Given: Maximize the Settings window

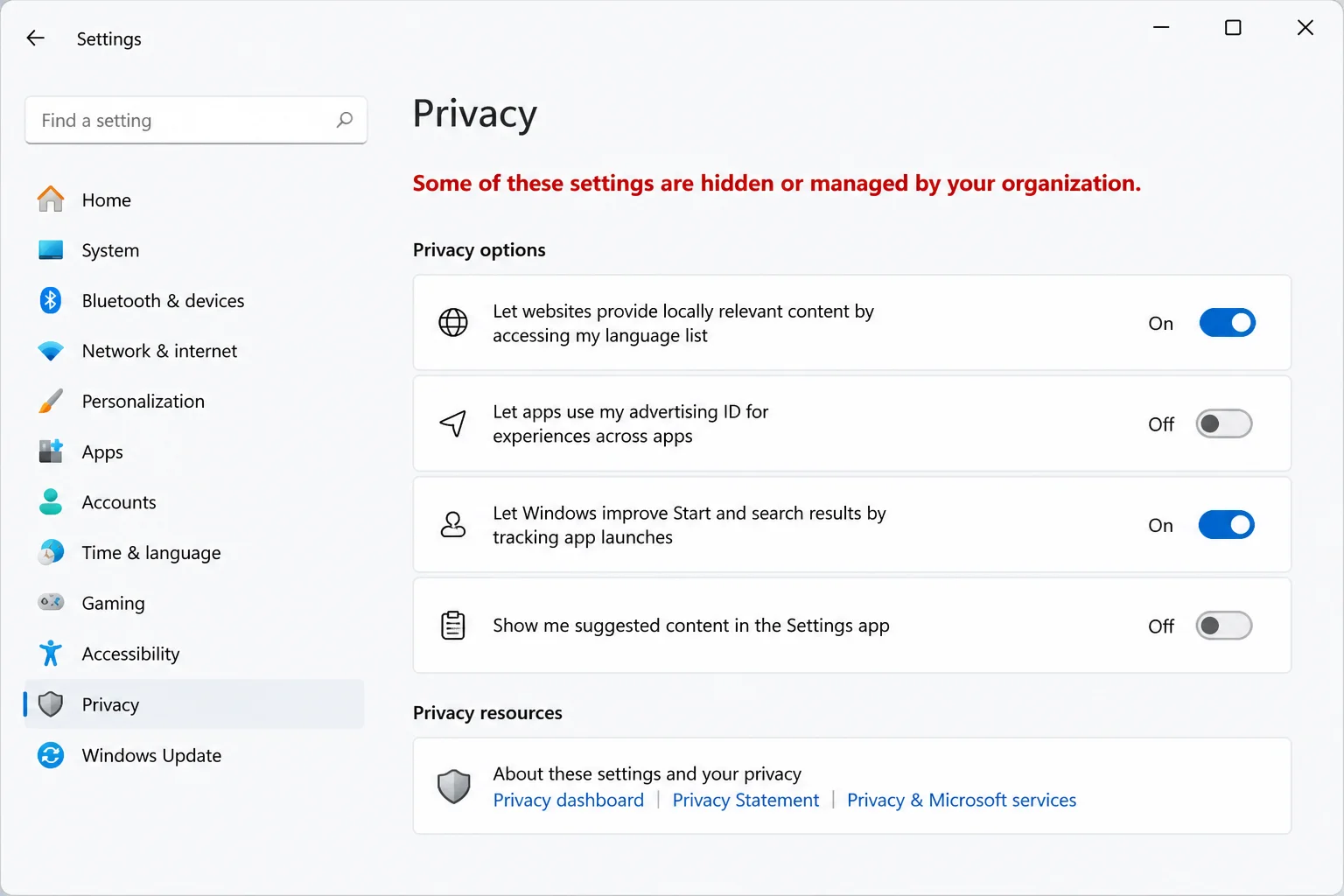Looking at the screenshot, I should coord(1233,27).
